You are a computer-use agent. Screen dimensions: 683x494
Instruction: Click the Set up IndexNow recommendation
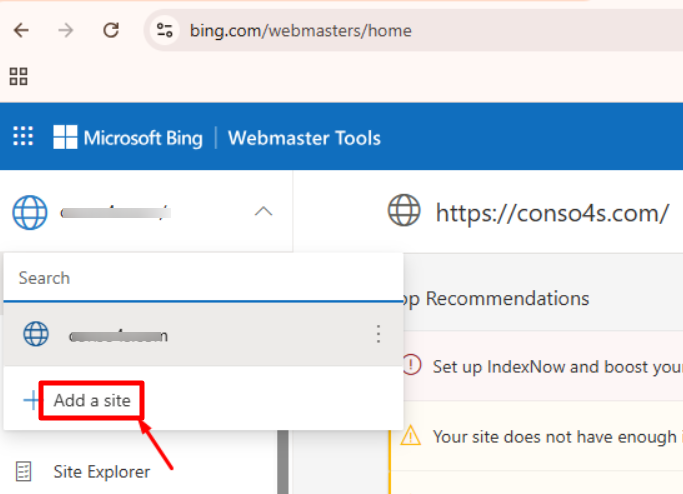(x=555, y=366)
